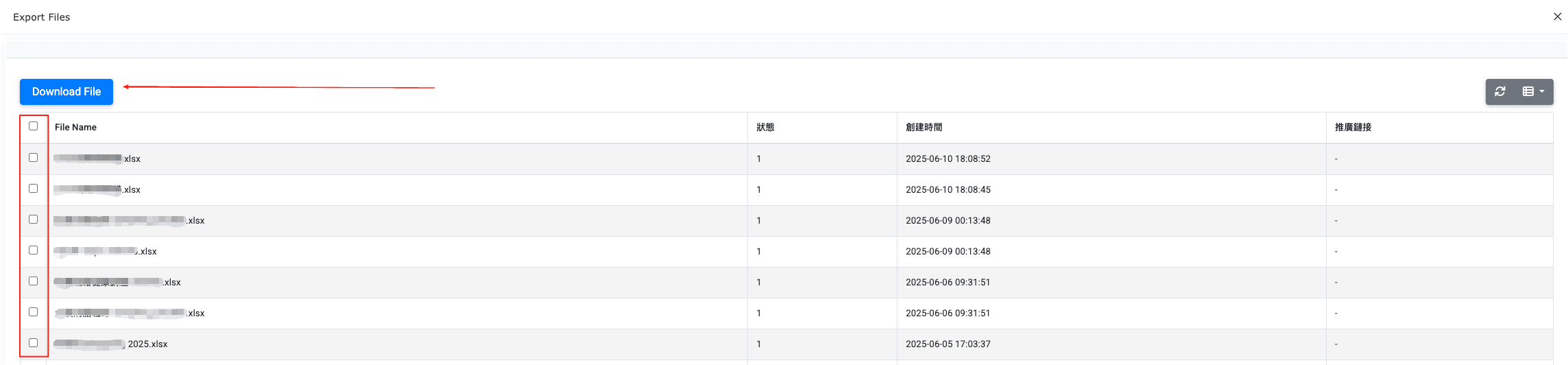This screenshot has height=365, width=1568.
Task: Tick the first 2025-06-09 00:13:48 file checkbox
Action: (33, 220)
